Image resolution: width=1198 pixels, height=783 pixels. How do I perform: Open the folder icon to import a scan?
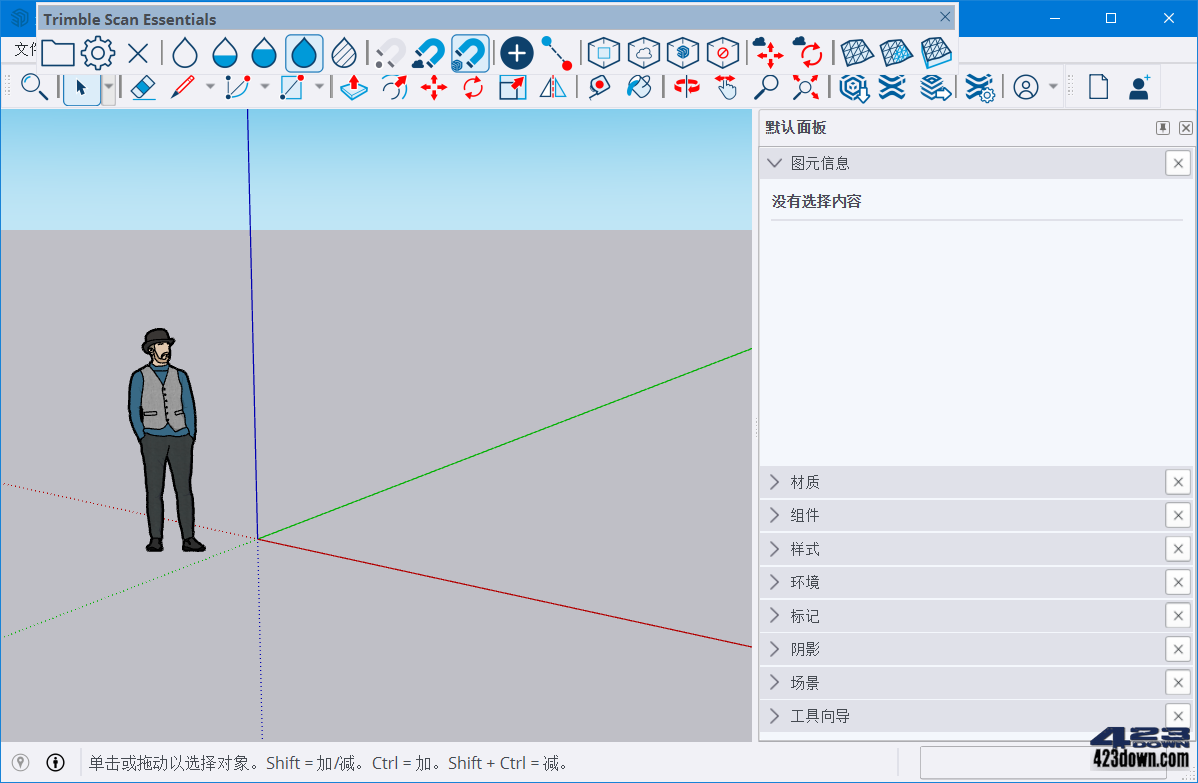(x=57, y=52)
